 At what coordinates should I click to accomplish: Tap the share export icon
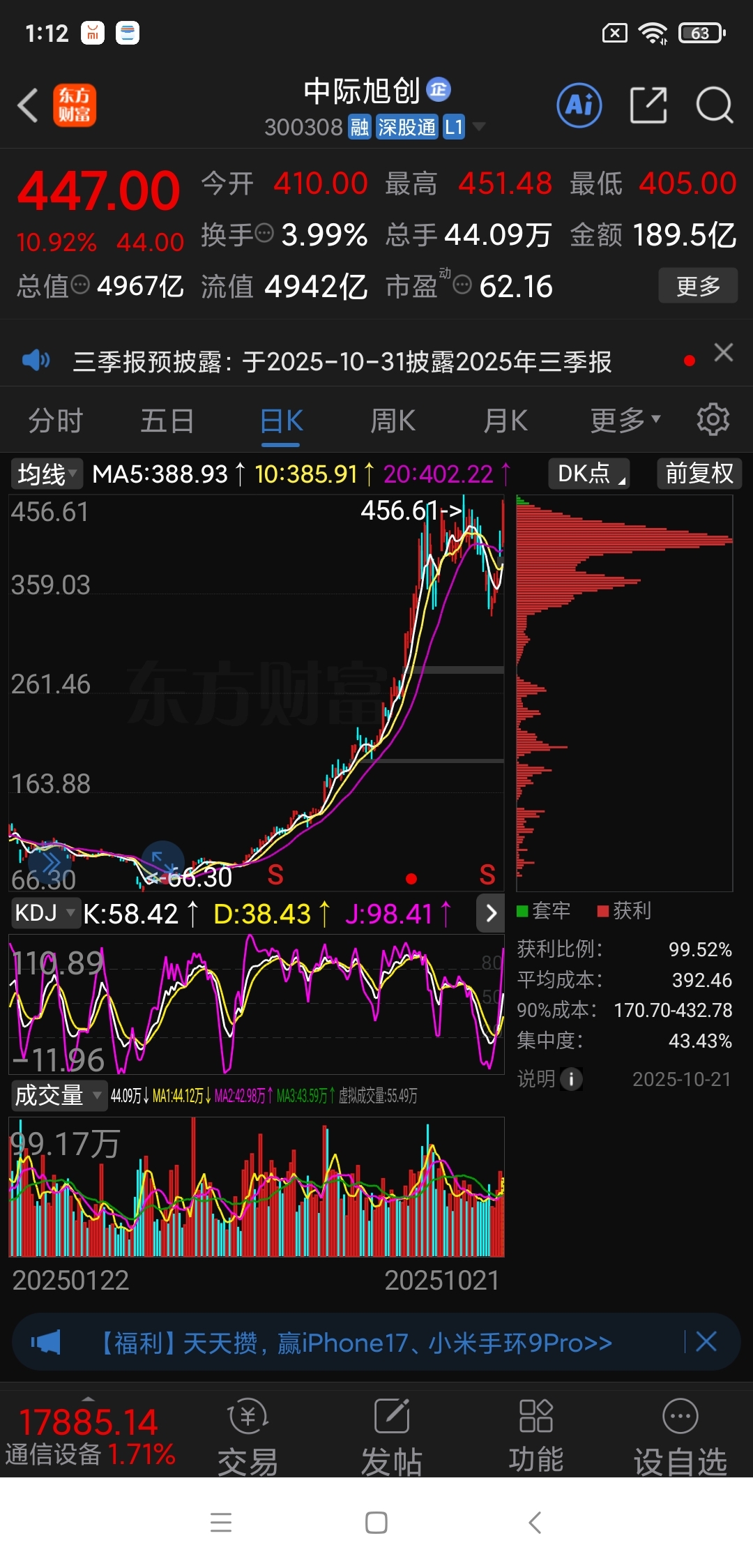click(648, 105)
